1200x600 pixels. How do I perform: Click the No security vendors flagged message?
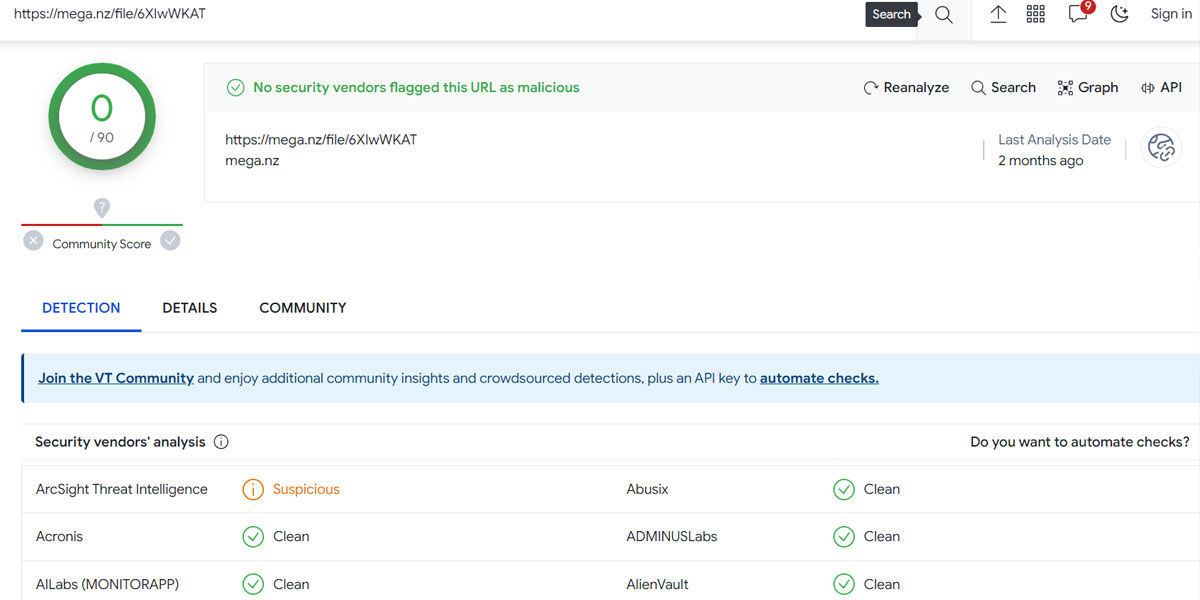416,88
